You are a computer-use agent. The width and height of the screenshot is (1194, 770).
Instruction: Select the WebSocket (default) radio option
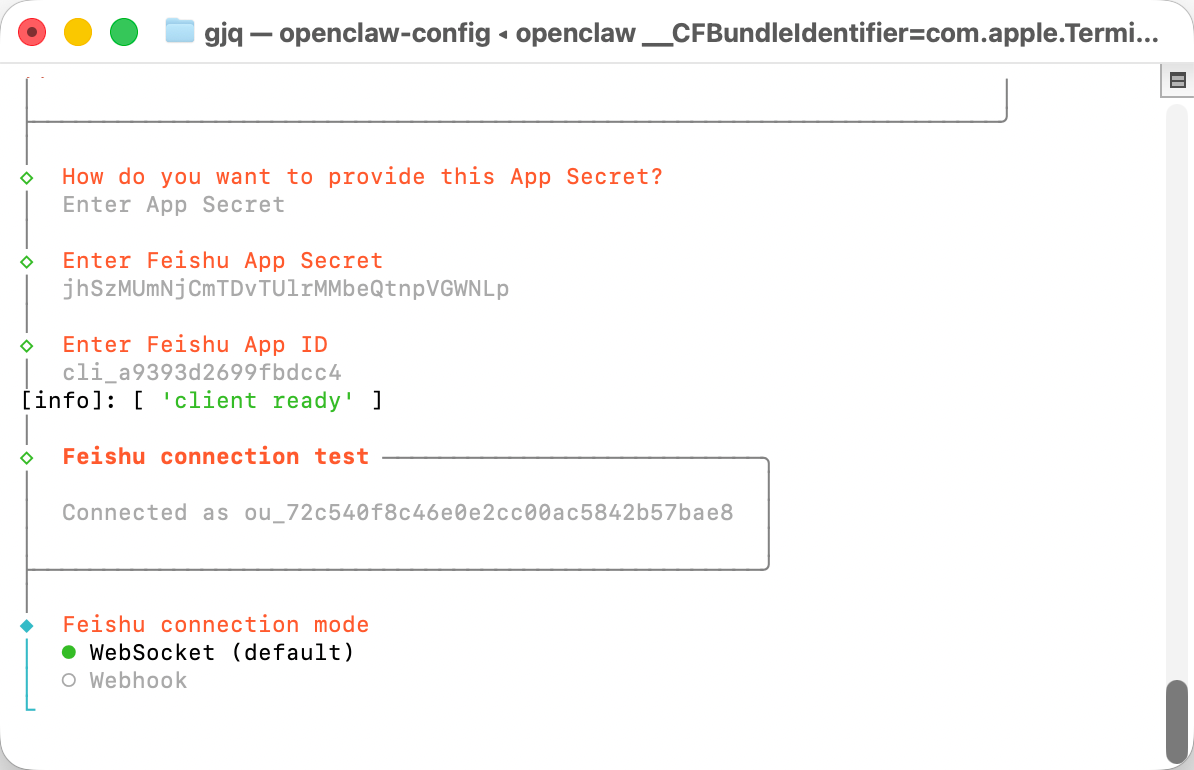69,652
